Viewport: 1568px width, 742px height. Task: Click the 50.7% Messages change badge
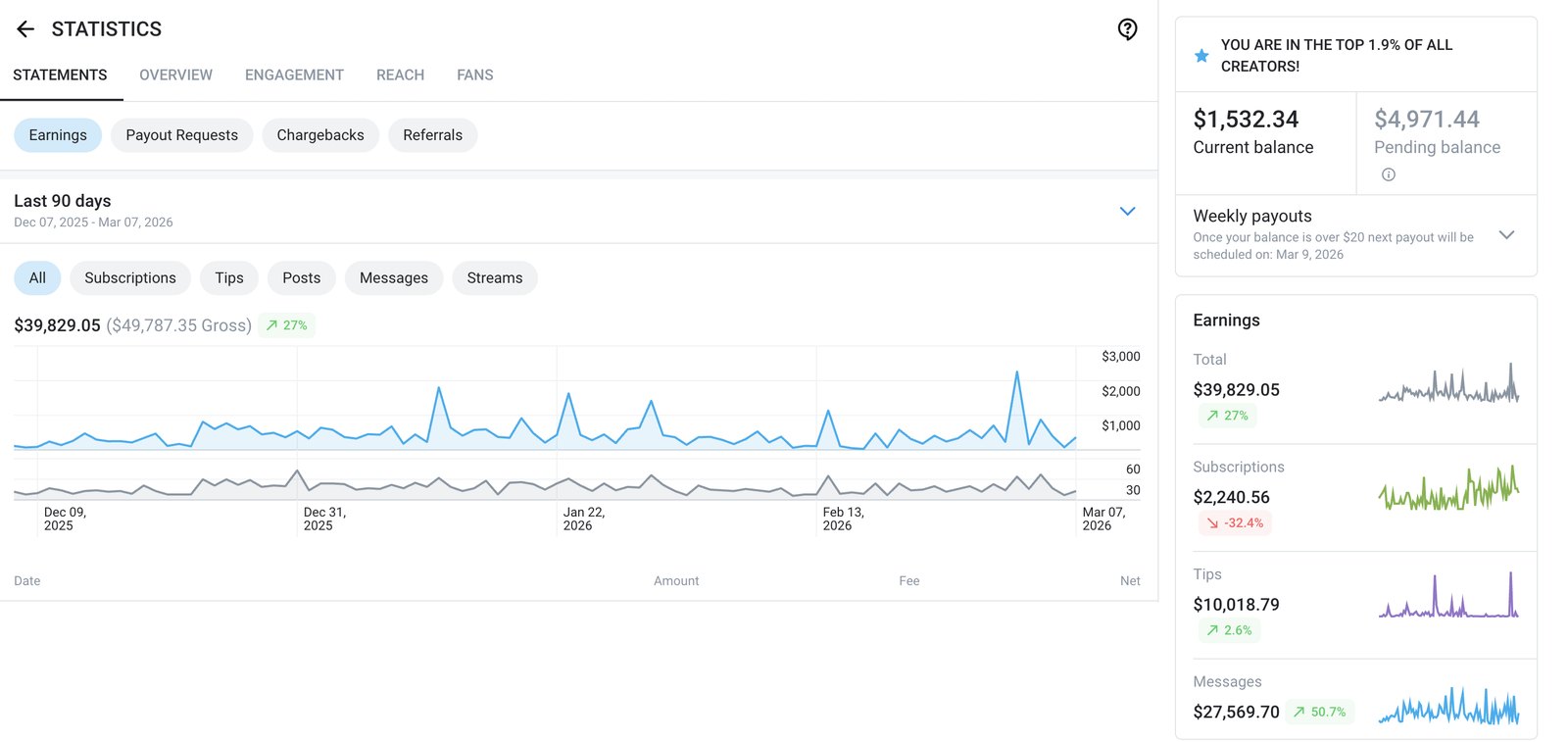[x=1319, y=713]
